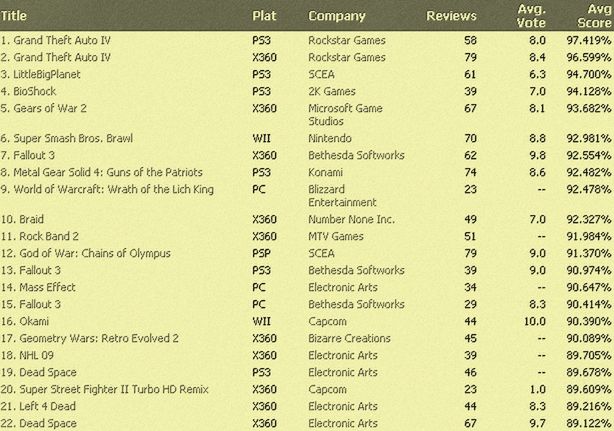Open Grand Theft Auto IV PS3 entry
Viewport: 614px width, 431px height.
point(62,40)
